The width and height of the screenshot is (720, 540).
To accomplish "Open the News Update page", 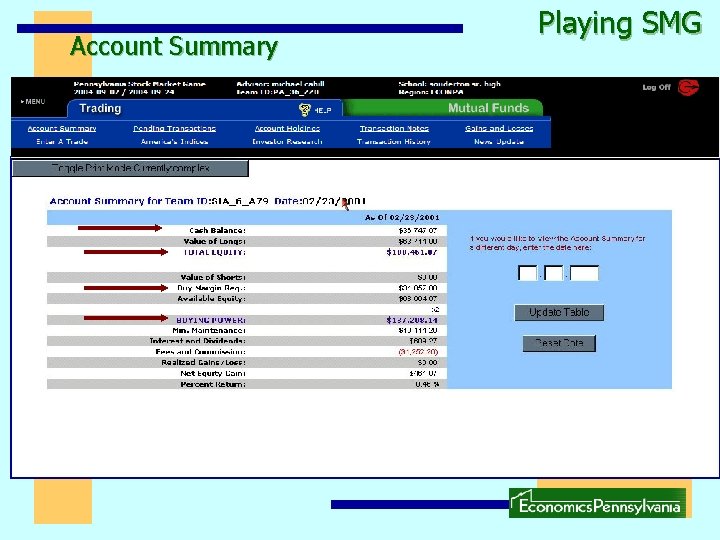I will pyautogui.click(x=499, y=141).
